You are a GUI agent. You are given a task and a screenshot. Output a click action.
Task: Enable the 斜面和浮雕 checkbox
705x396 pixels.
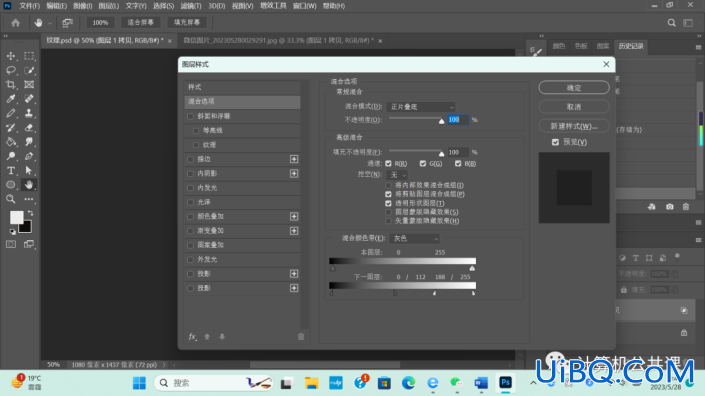pos(191,116)
